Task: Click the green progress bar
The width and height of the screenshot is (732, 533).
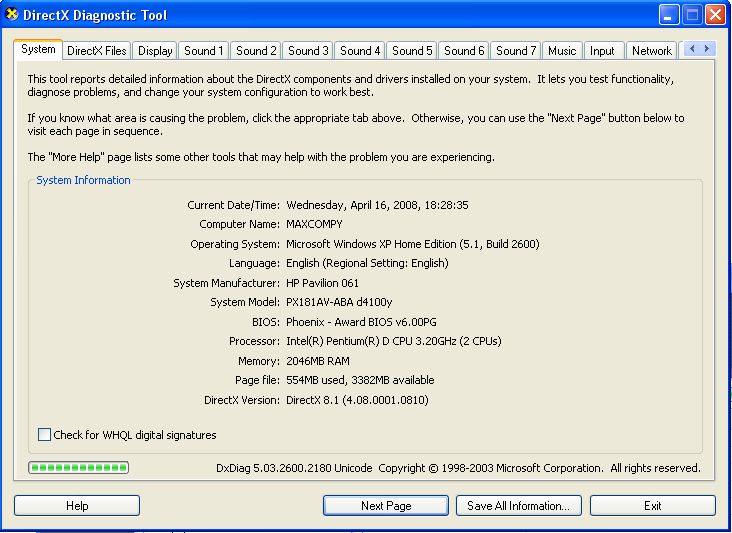Action: coord(79,467)
